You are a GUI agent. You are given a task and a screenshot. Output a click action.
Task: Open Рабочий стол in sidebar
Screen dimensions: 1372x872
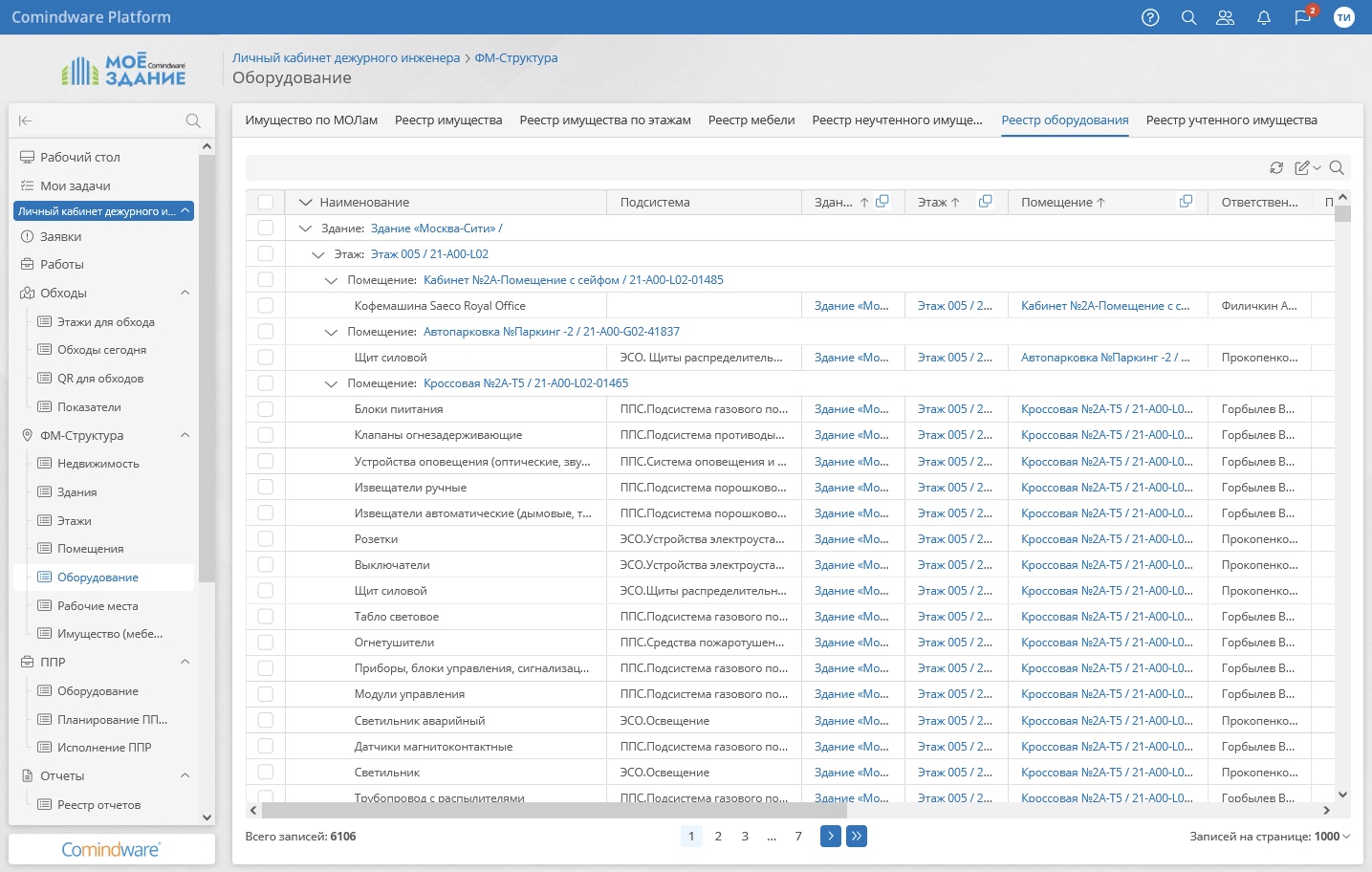[80, 157]
